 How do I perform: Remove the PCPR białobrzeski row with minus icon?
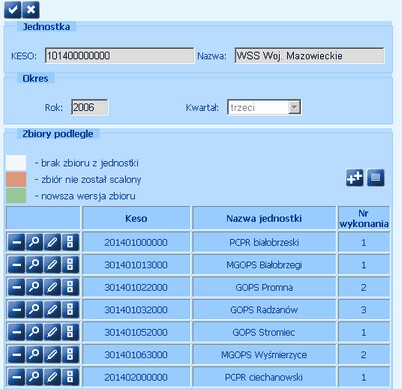click(16, 242)
